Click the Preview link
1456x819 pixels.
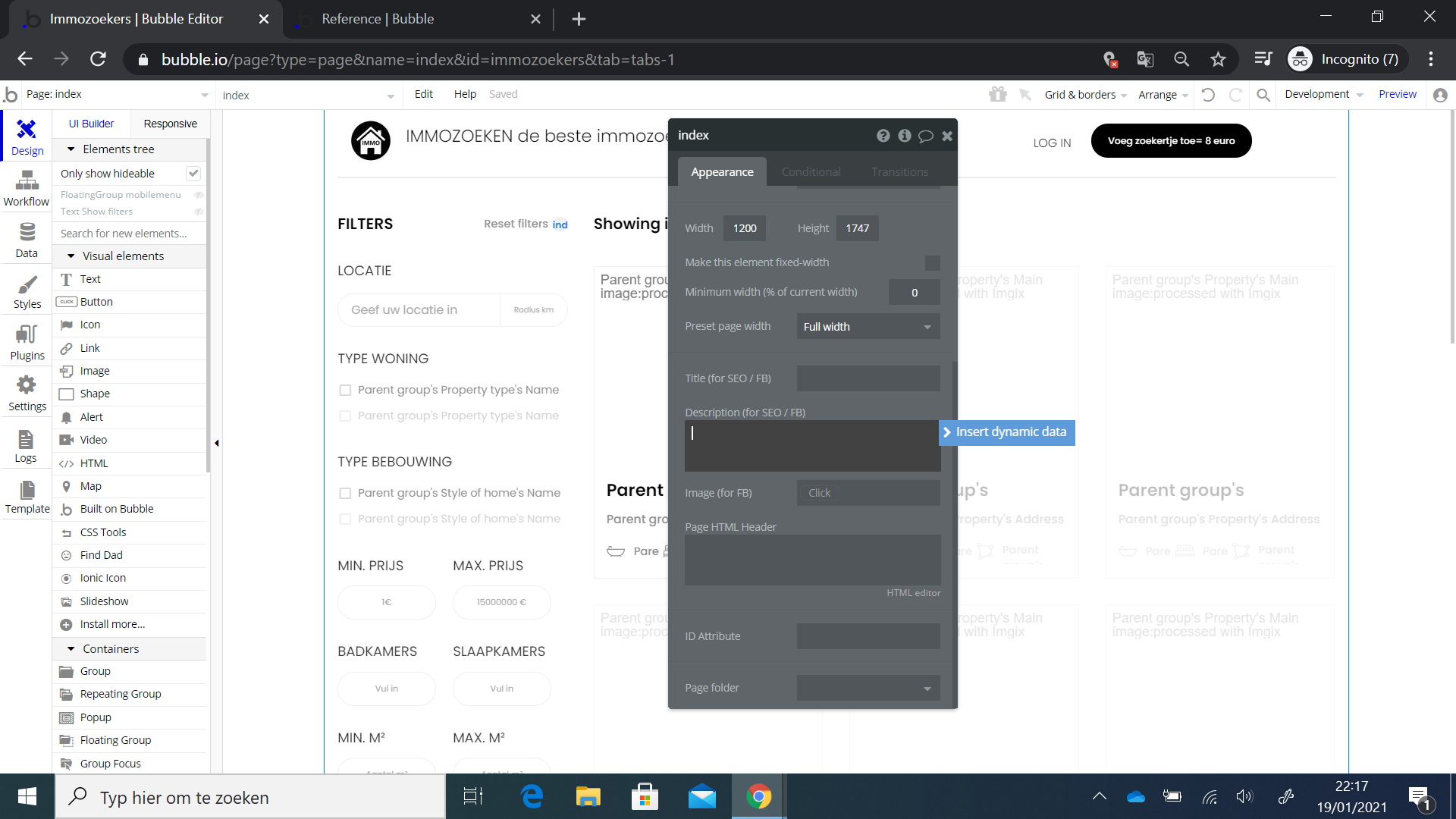[x=1397, y=94]
